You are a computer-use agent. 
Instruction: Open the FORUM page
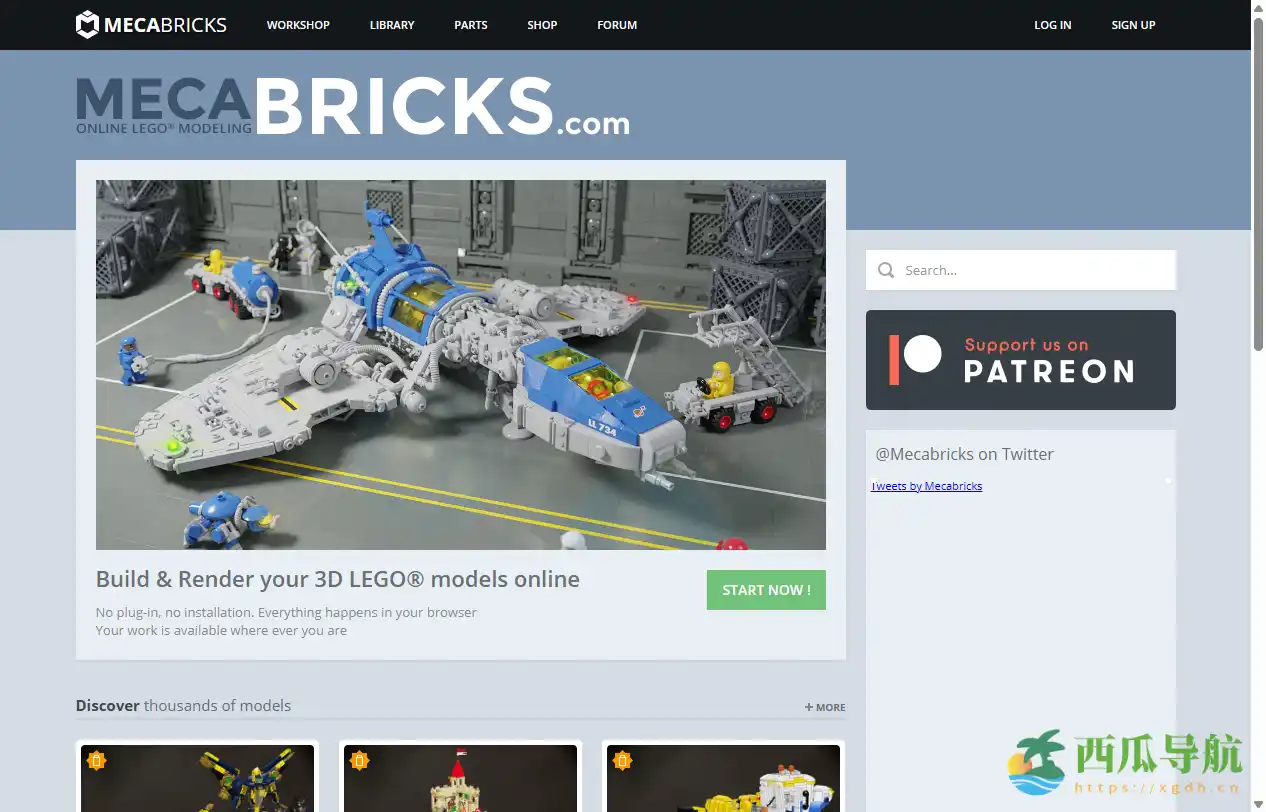(616, 25)
